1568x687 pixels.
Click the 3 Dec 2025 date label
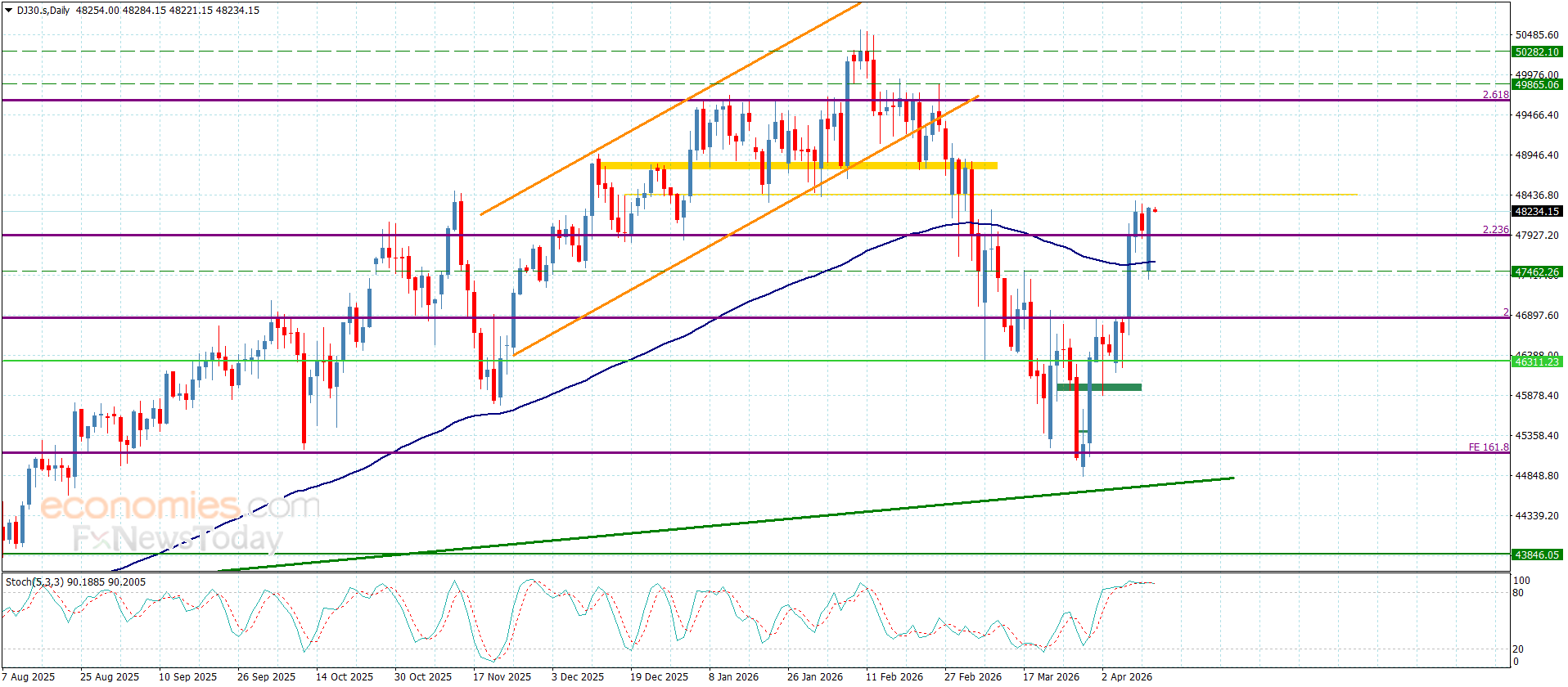click(578, 677)
